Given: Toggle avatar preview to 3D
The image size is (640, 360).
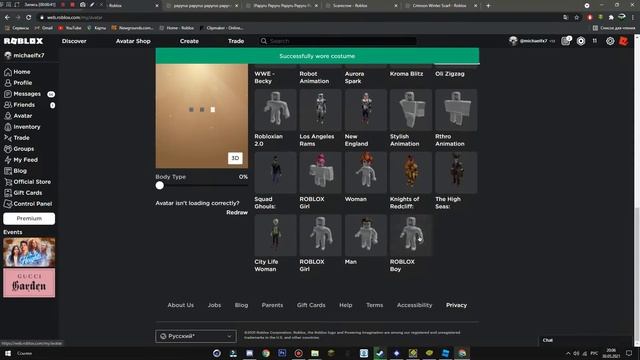Looking at the screenshot, I should point(235,158).
